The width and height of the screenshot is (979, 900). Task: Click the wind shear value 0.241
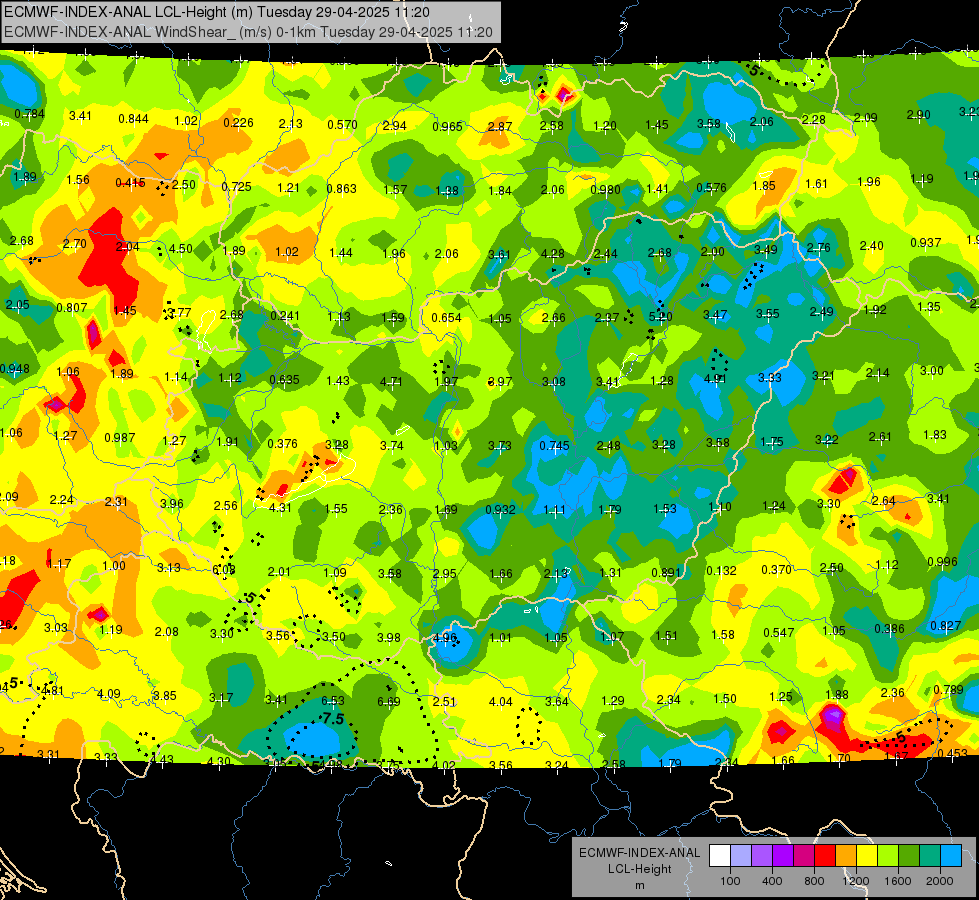[x=285, y=316]
